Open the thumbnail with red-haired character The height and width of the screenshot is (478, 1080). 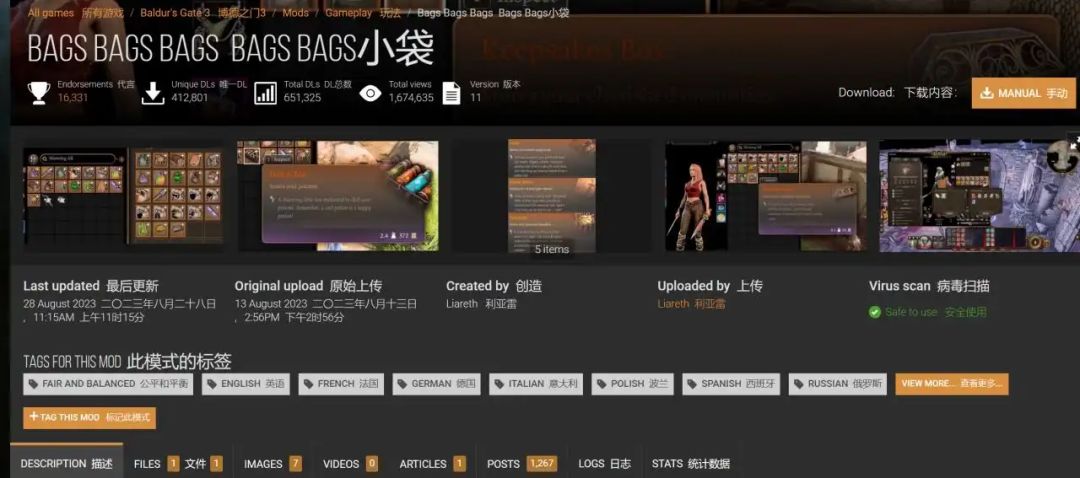(765, 196)
